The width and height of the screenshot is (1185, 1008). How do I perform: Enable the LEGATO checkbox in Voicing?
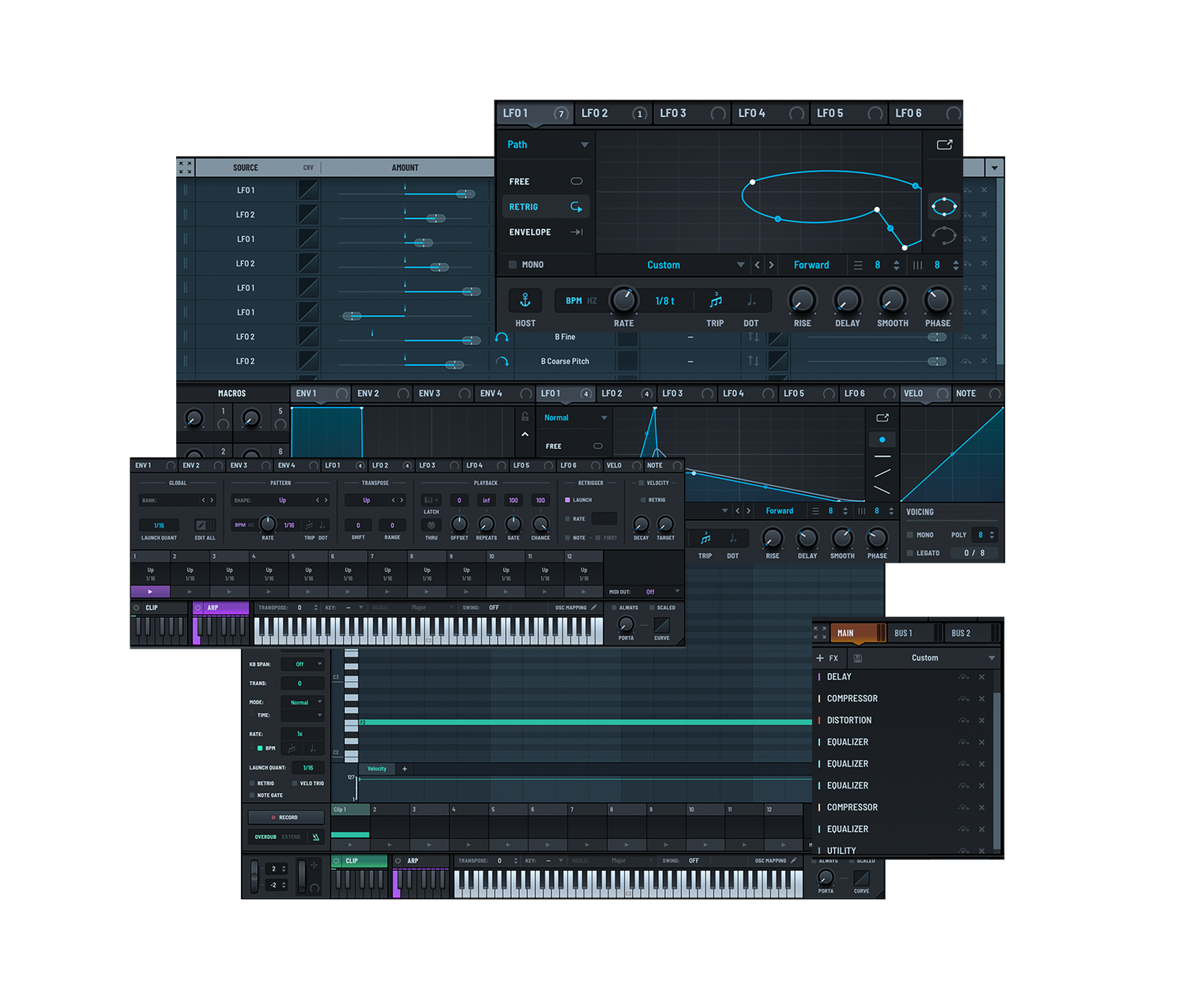click(x=910, y=553)
